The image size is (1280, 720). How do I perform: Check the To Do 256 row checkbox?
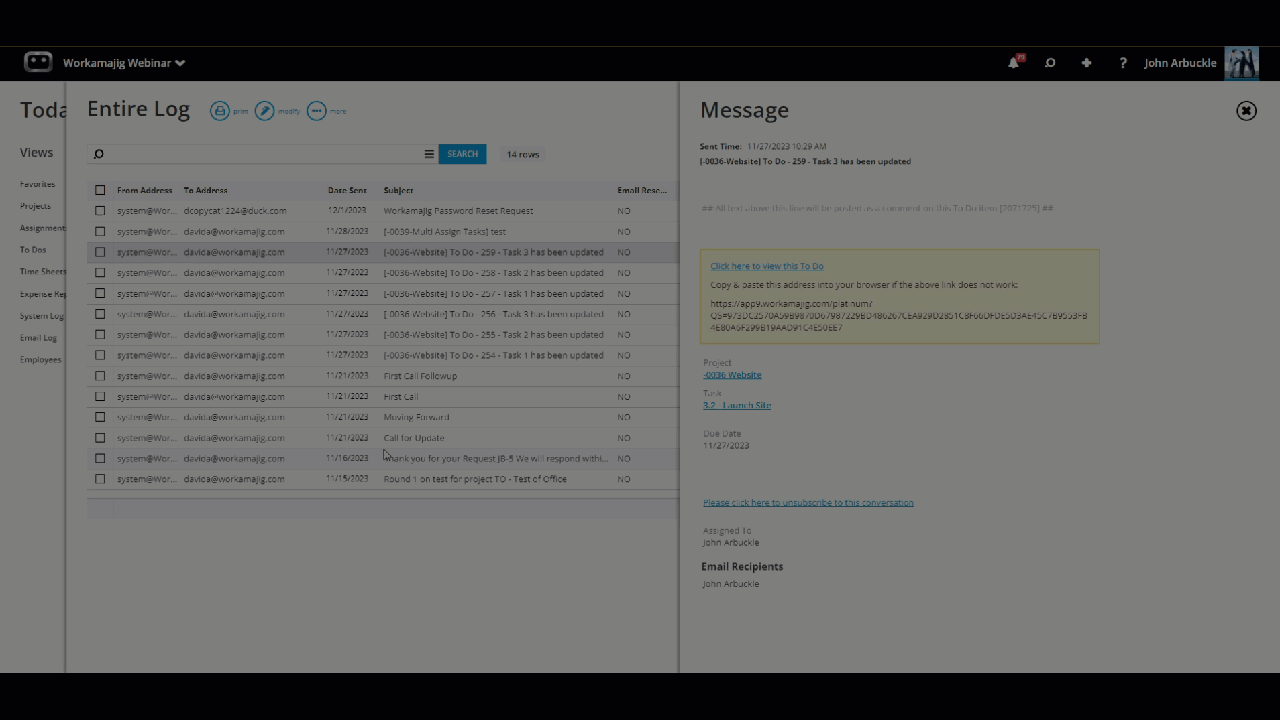coord(100,314)
